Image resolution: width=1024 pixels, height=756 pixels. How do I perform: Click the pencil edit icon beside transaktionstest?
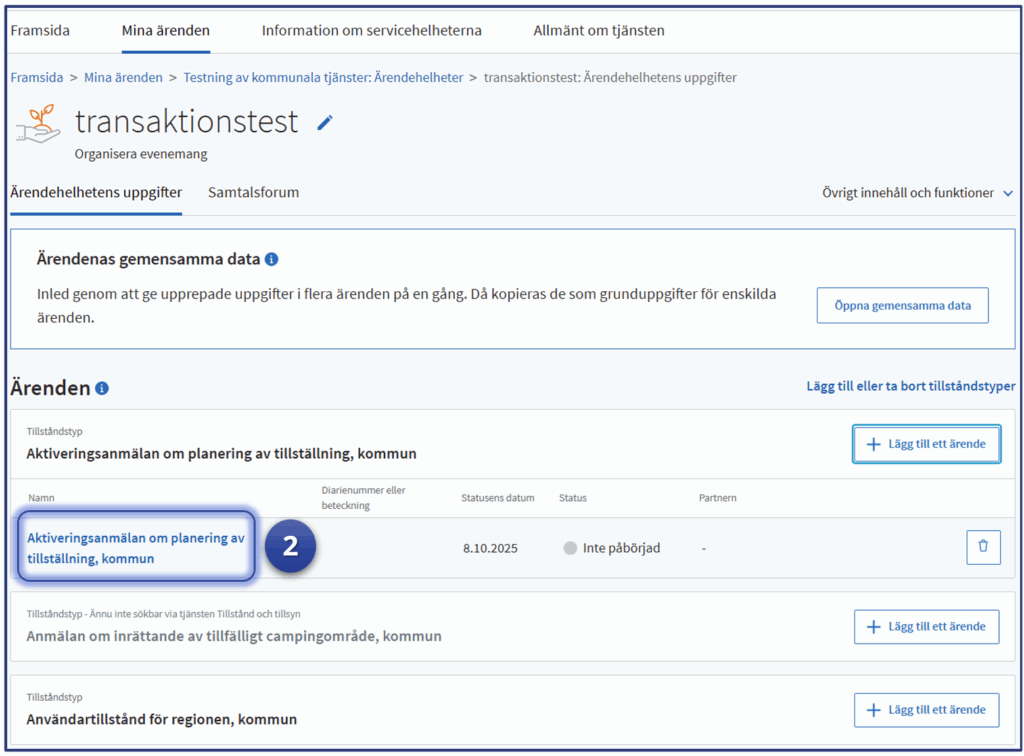point(325,123)
